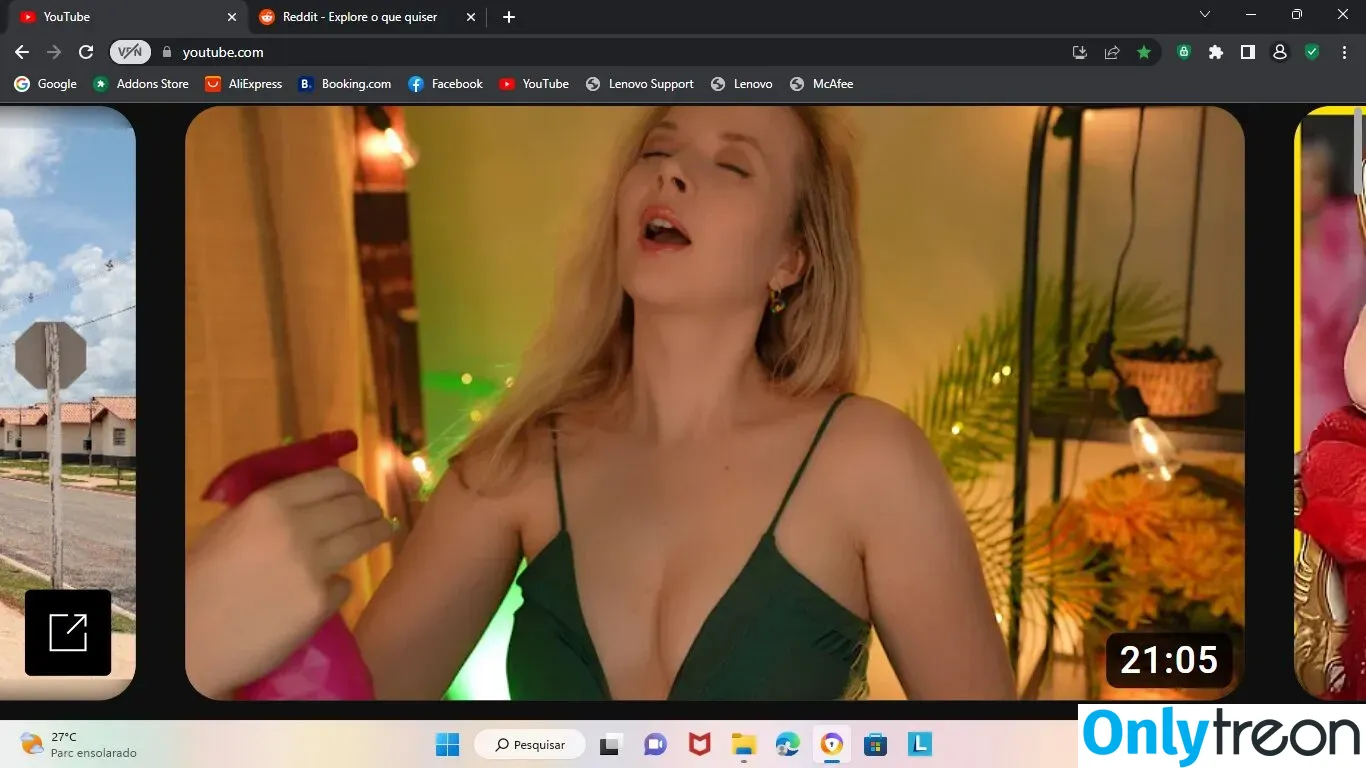Image resolution: width=1366 pixels, height=768 pixels.
Task: Expand the tab search chevron
Action: coord(1205,15)
